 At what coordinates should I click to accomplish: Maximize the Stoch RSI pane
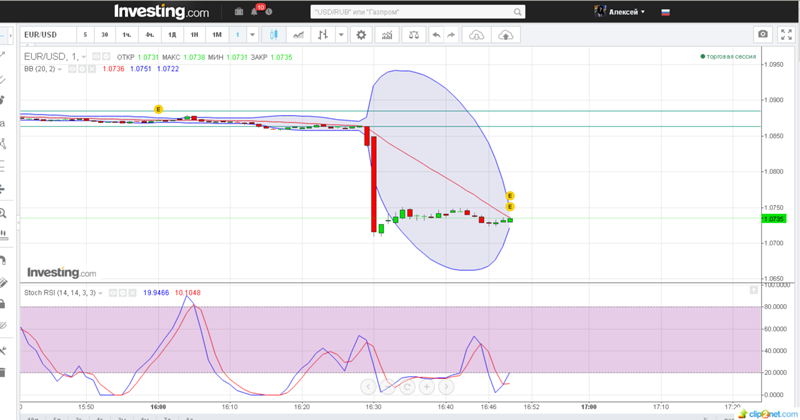(754, 290)
